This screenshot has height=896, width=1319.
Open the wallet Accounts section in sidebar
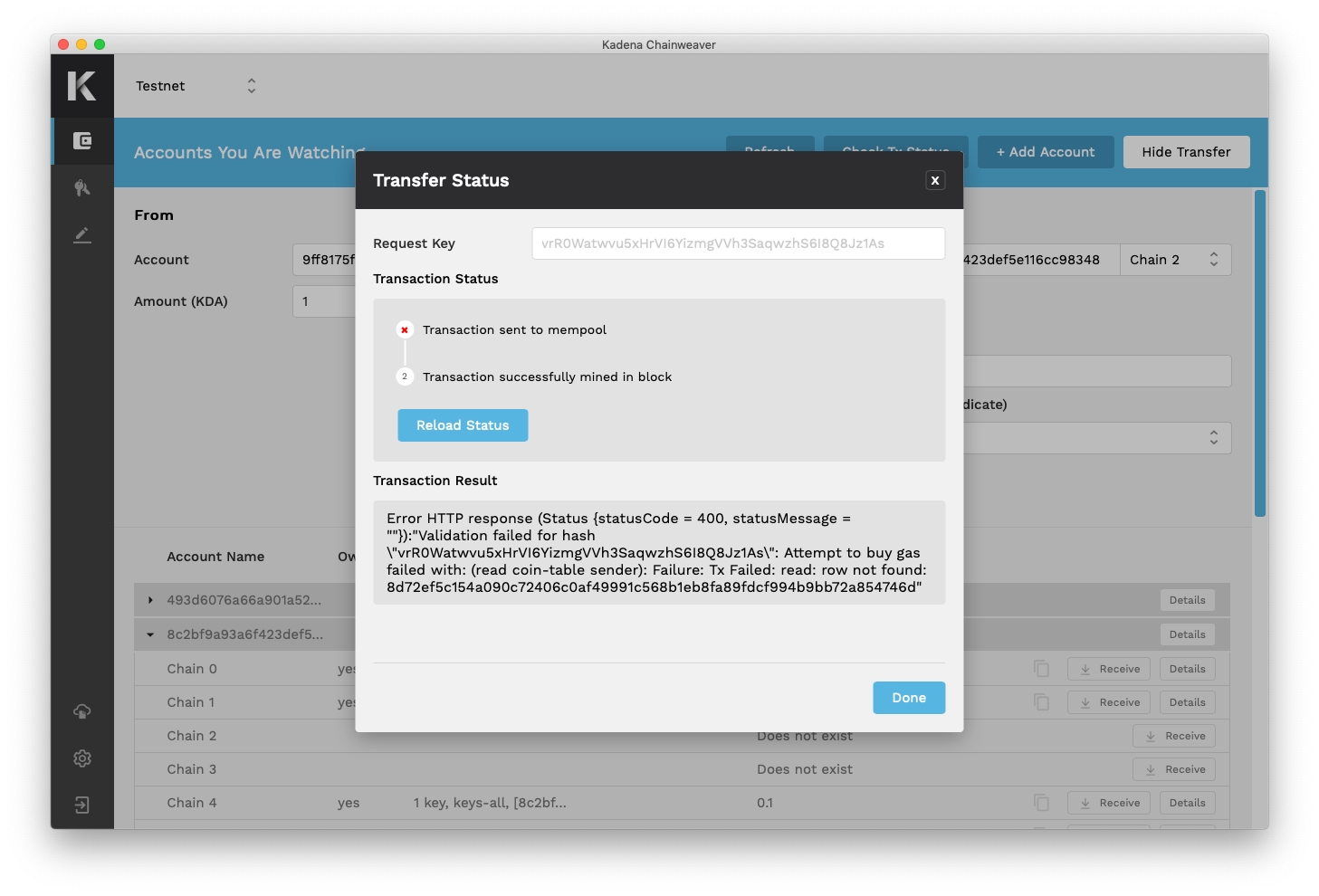[x=82, y=141]
